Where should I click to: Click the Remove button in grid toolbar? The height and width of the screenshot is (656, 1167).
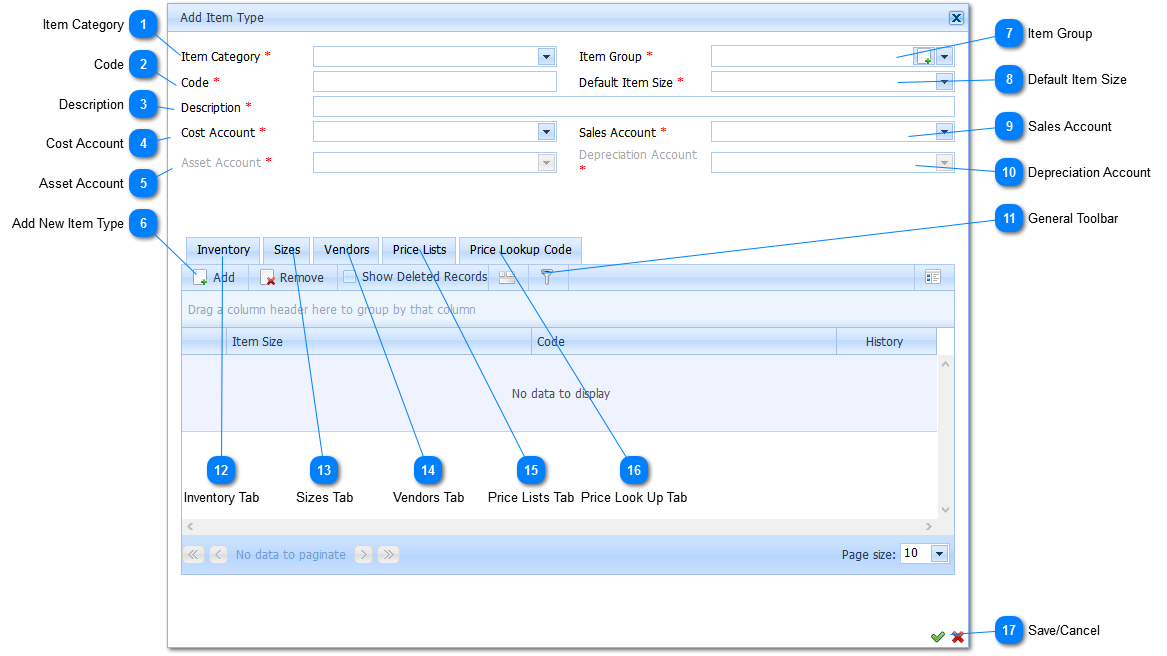(x=292, y=278)
